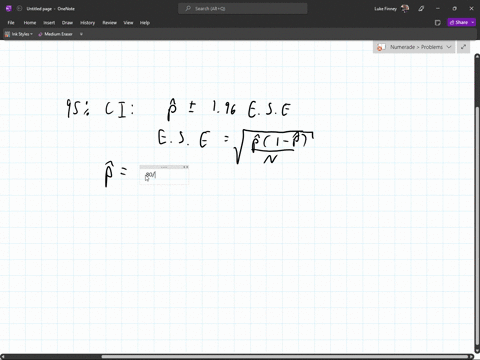Click the Luke Finney account name
Image resolution: width=480 pixels, height=360 pixels.
click(x=385, y=9)
